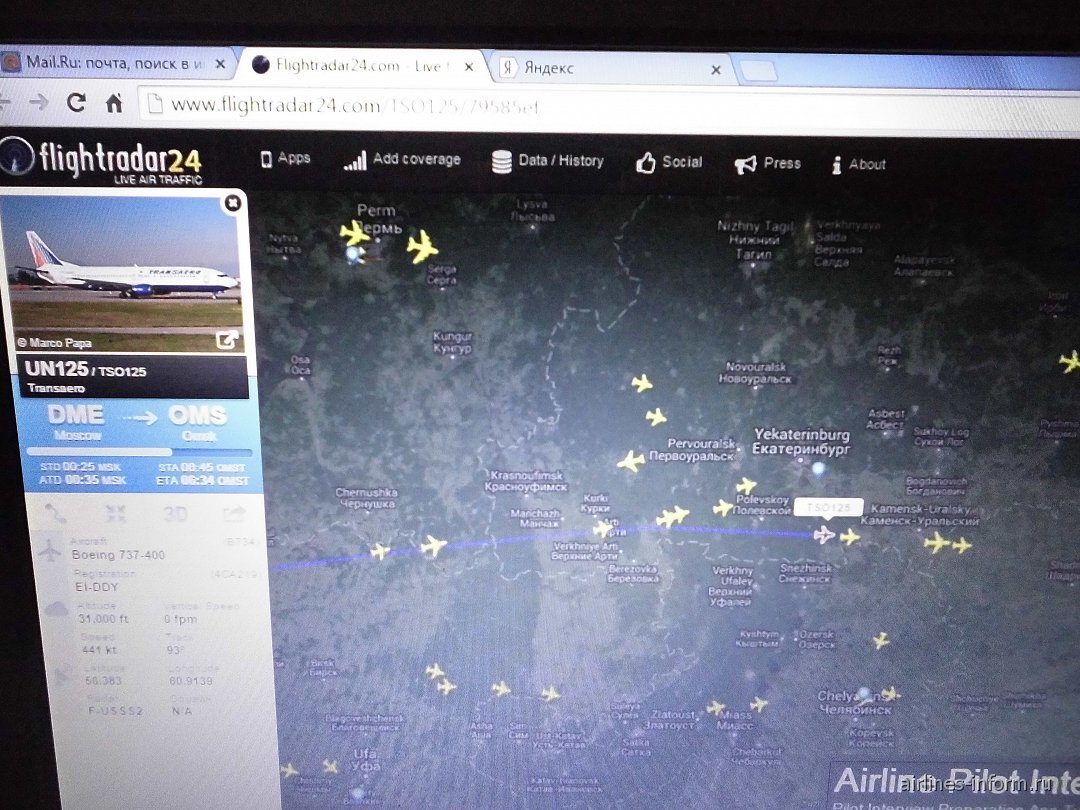
Task: Go to the browser home page icon
Action: pyautogui.click(x=114, y=103)
